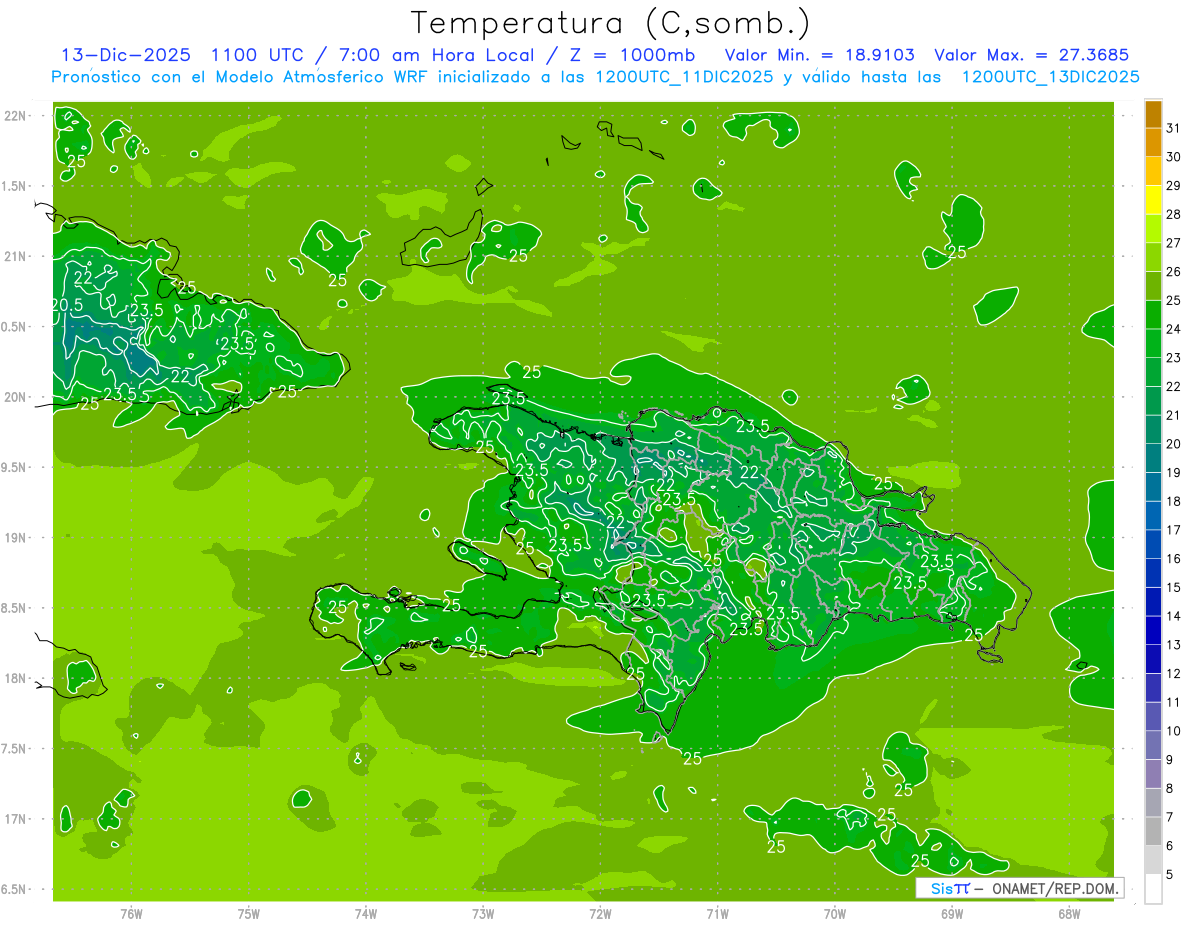Click the "Z = 1000mb" level text
1200x927 pixels.
pos(634,54)
